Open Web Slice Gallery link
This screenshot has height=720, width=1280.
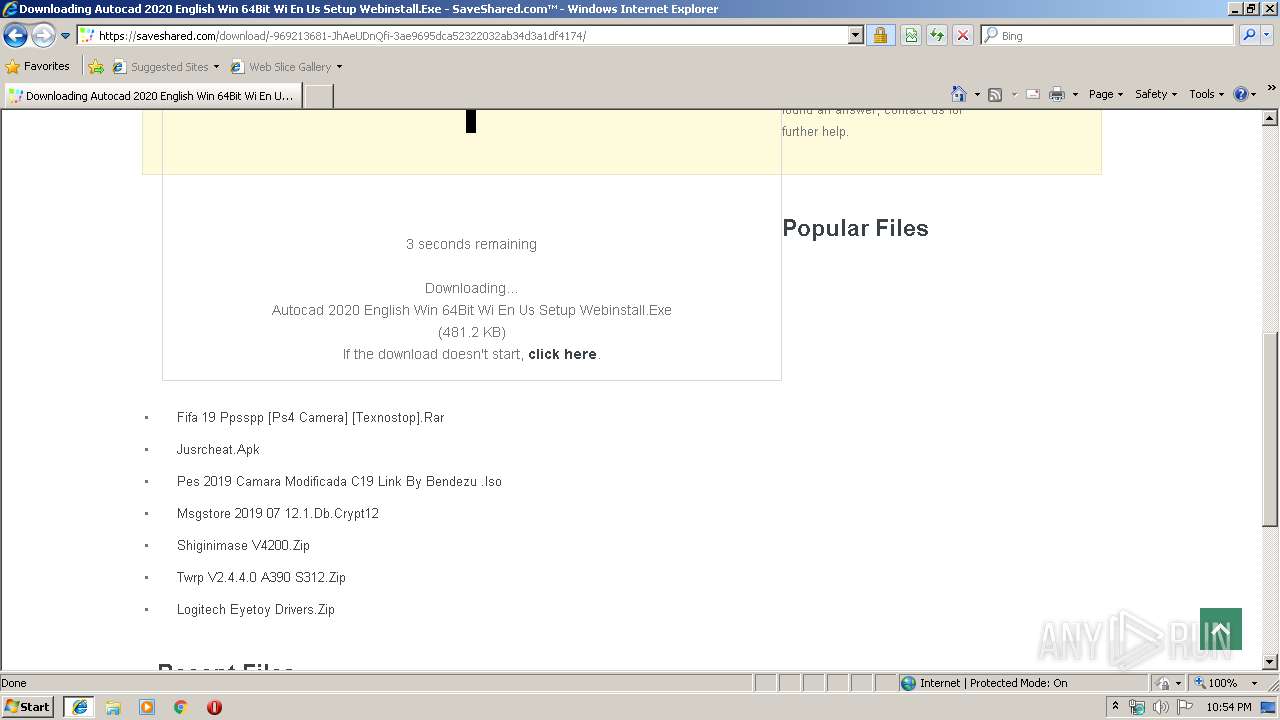click(x=286, y=67)
